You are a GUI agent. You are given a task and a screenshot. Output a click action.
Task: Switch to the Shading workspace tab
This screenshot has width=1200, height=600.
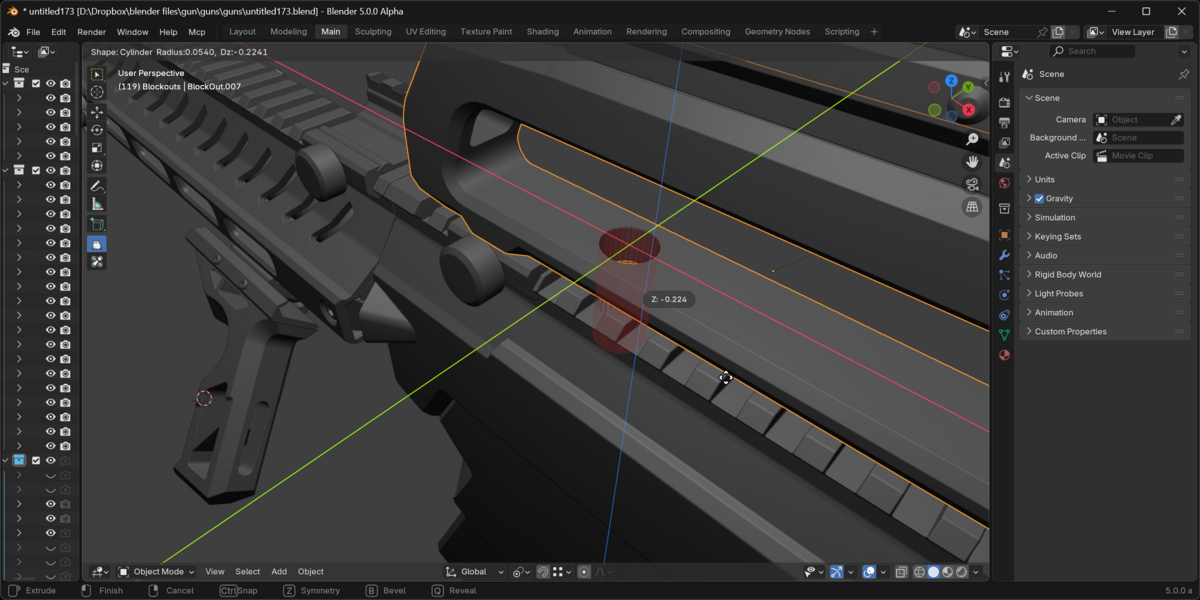[542, 31]
